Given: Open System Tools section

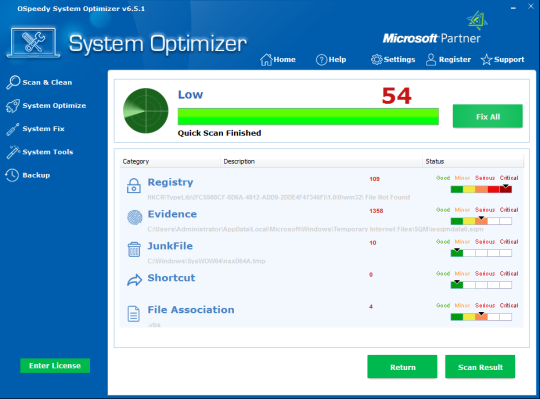Looking at the screenshot, I should coord(40,152).
